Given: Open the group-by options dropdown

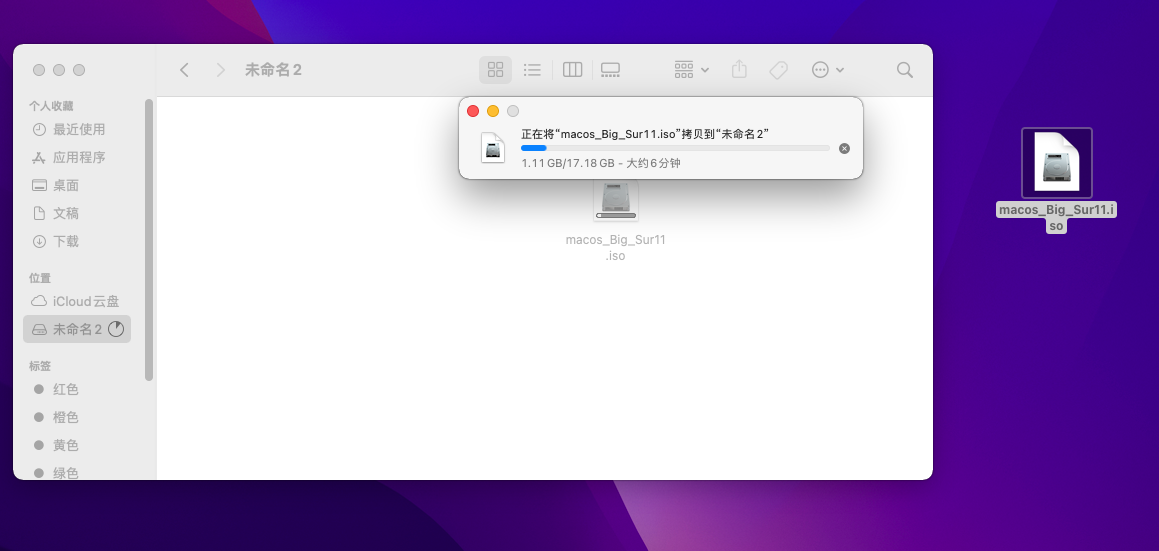Looking at the screenshot, I should [692, 70].
